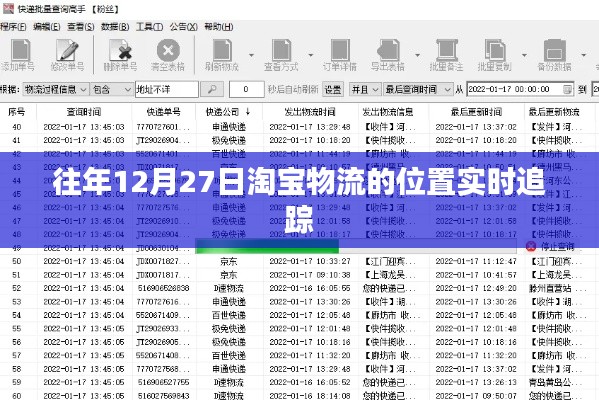Click tracking number 5520671408... in row 57
Screen dimensions: 599x400
click(x=163, y=355)
